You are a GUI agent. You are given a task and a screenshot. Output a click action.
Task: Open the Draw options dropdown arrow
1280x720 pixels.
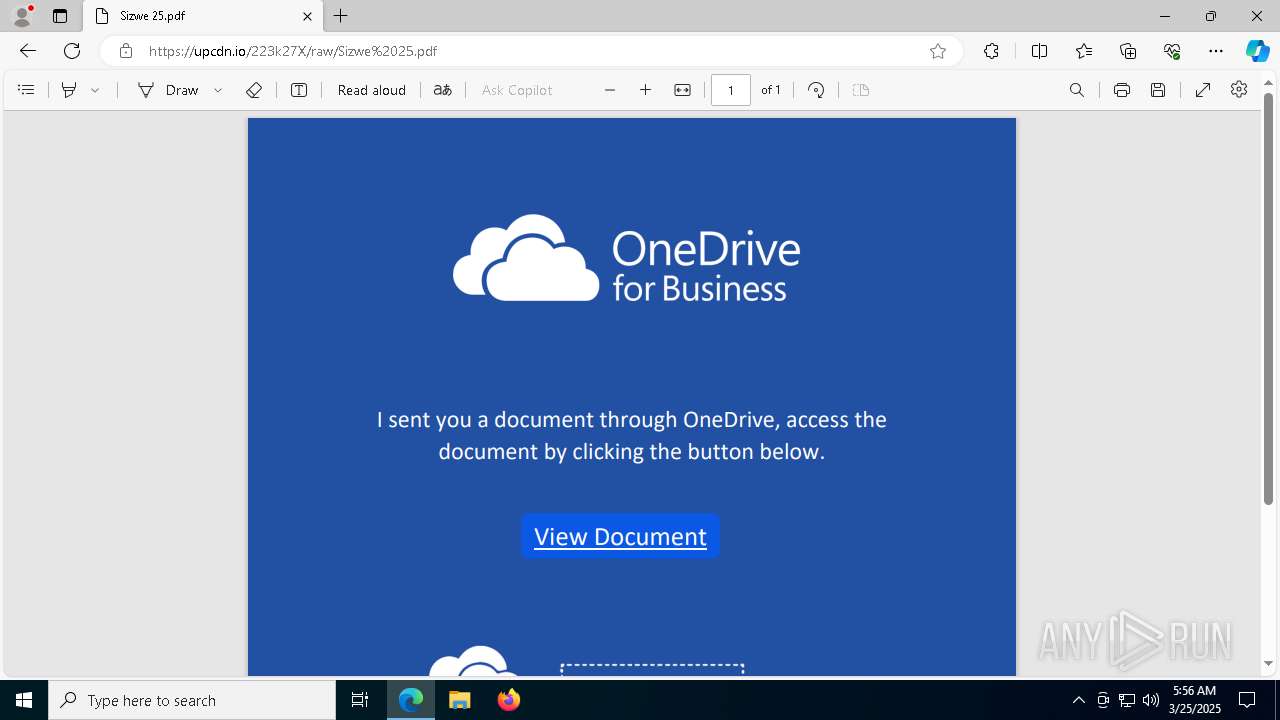click(x=218, y=90)
